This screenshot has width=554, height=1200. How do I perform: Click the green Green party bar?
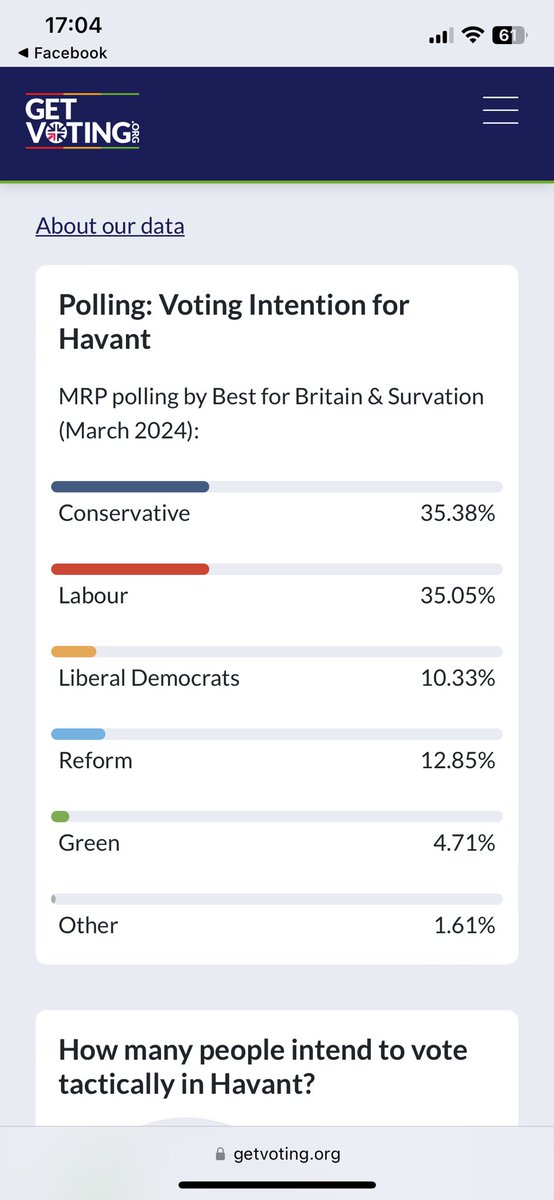point(60,816)
